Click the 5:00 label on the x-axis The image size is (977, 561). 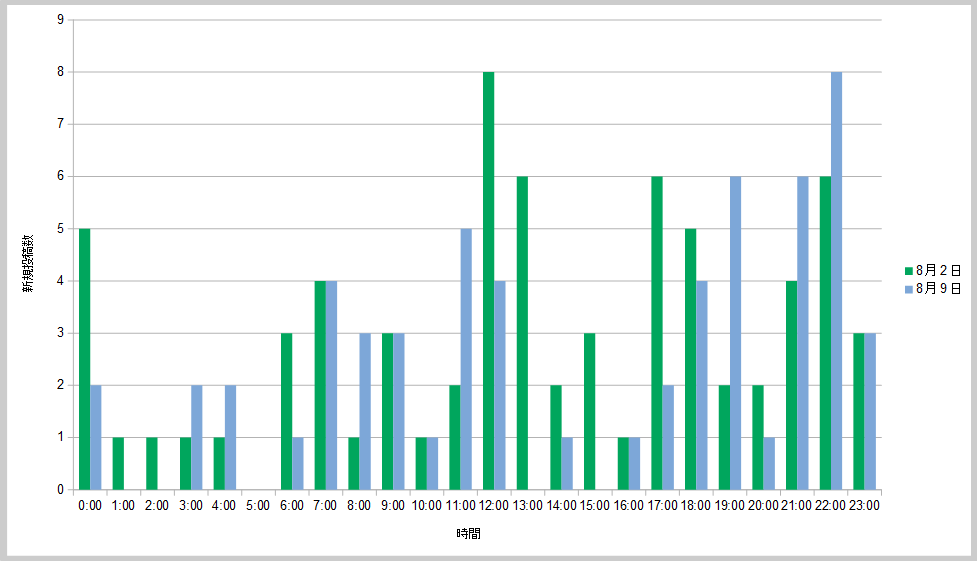pos(257,506)
